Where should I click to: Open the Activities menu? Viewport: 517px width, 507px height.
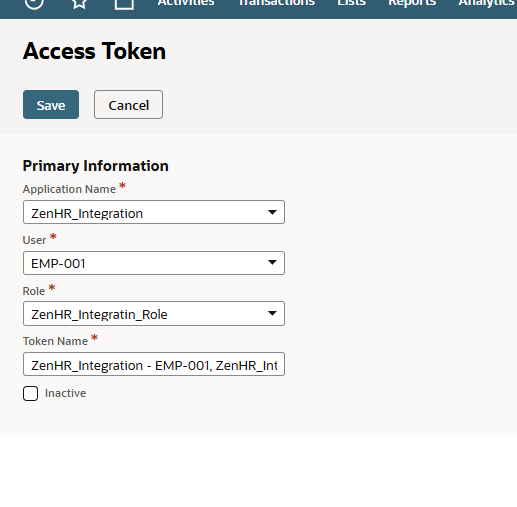186,3
